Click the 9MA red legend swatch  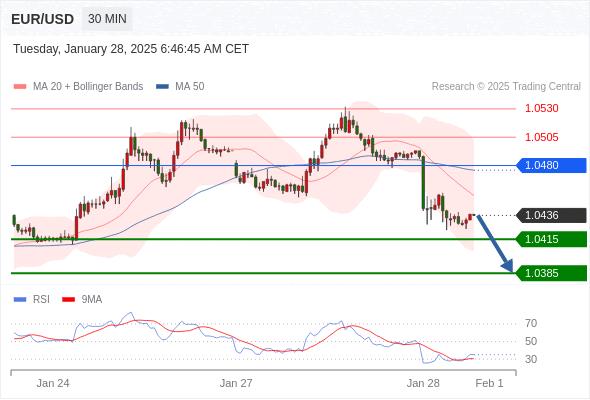(x=68, y=300)
